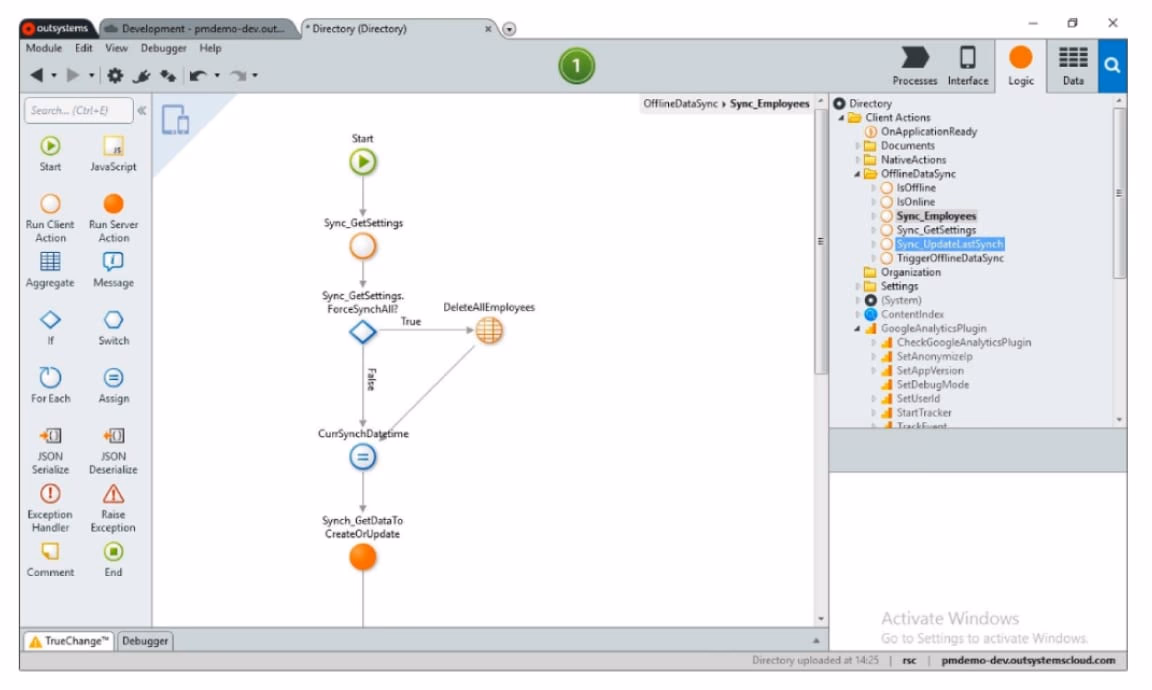
Task: Select the Start node on canvas
Action: click(x=362, y=162)
